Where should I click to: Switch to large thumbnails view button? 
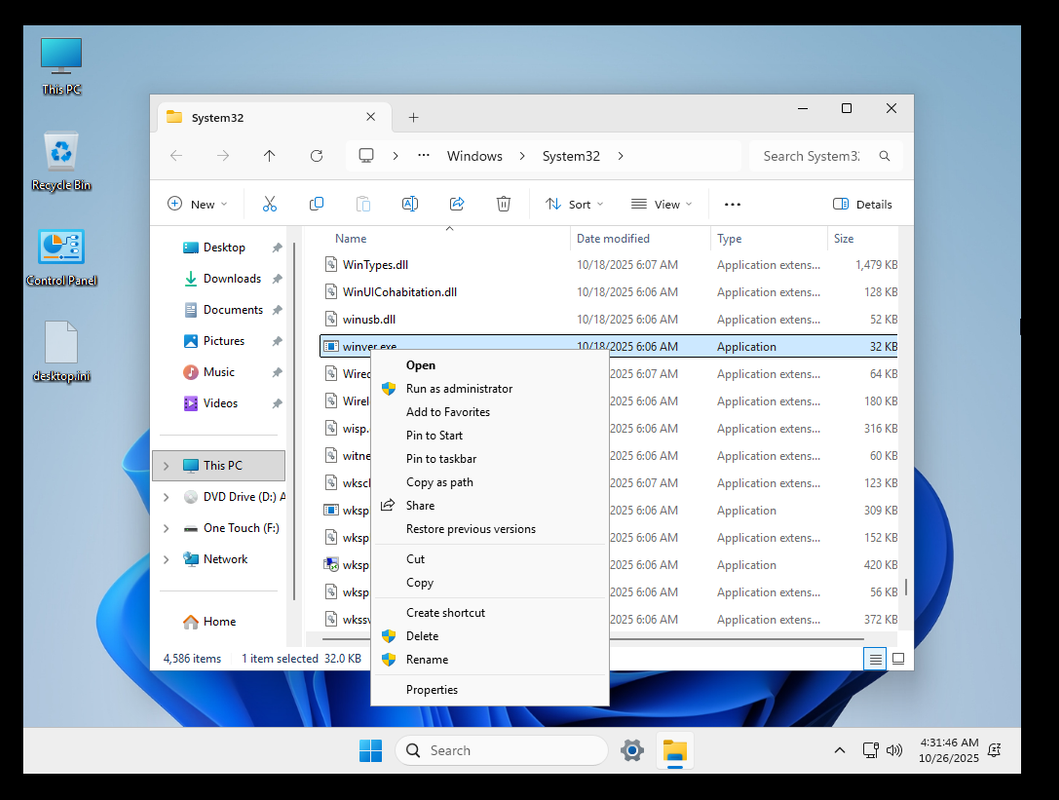pos(898,659)
